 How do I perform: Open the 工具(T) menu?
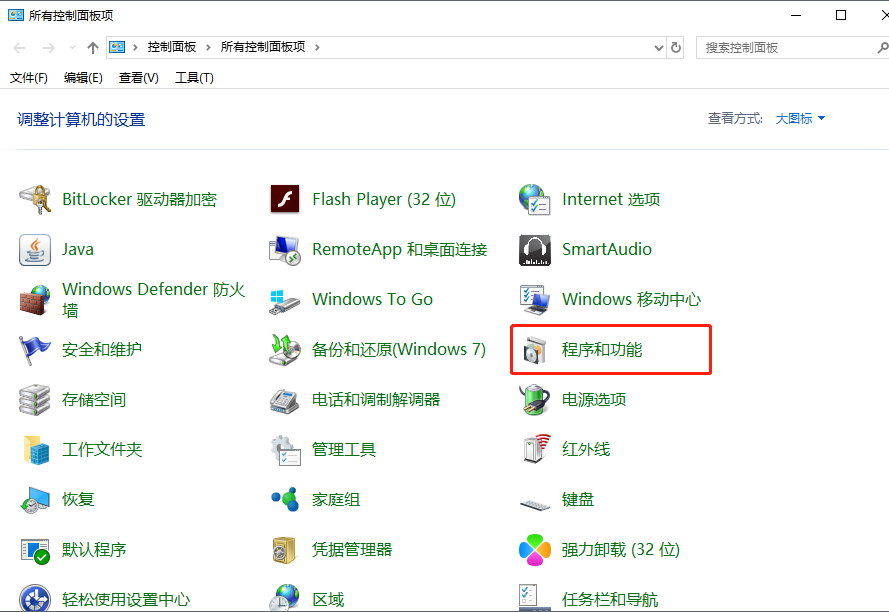click(x=194, y=78)
